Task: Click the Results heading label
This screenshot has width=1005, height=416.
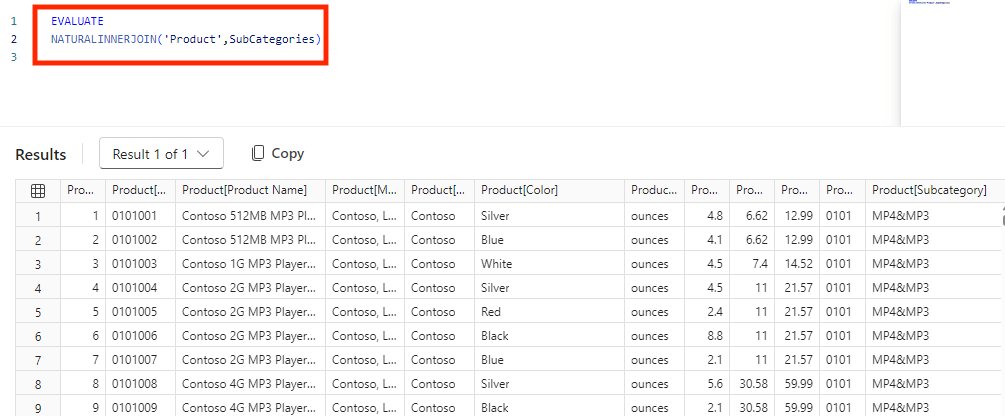Action: [x=40, y=154]
